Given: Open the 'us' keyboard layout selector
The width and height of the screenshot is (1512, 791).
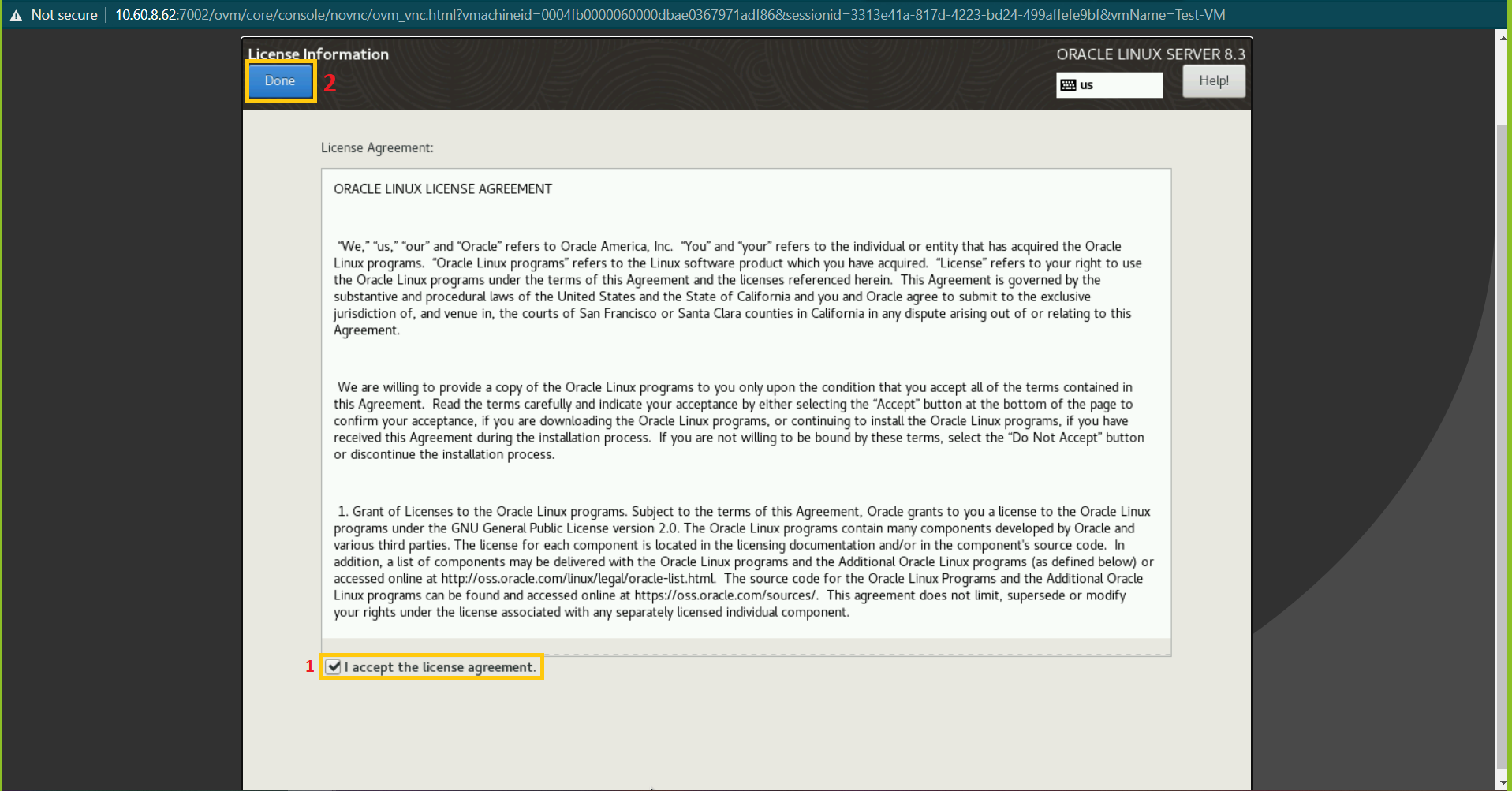Looking at the screenshot, I should point(1109,85).
